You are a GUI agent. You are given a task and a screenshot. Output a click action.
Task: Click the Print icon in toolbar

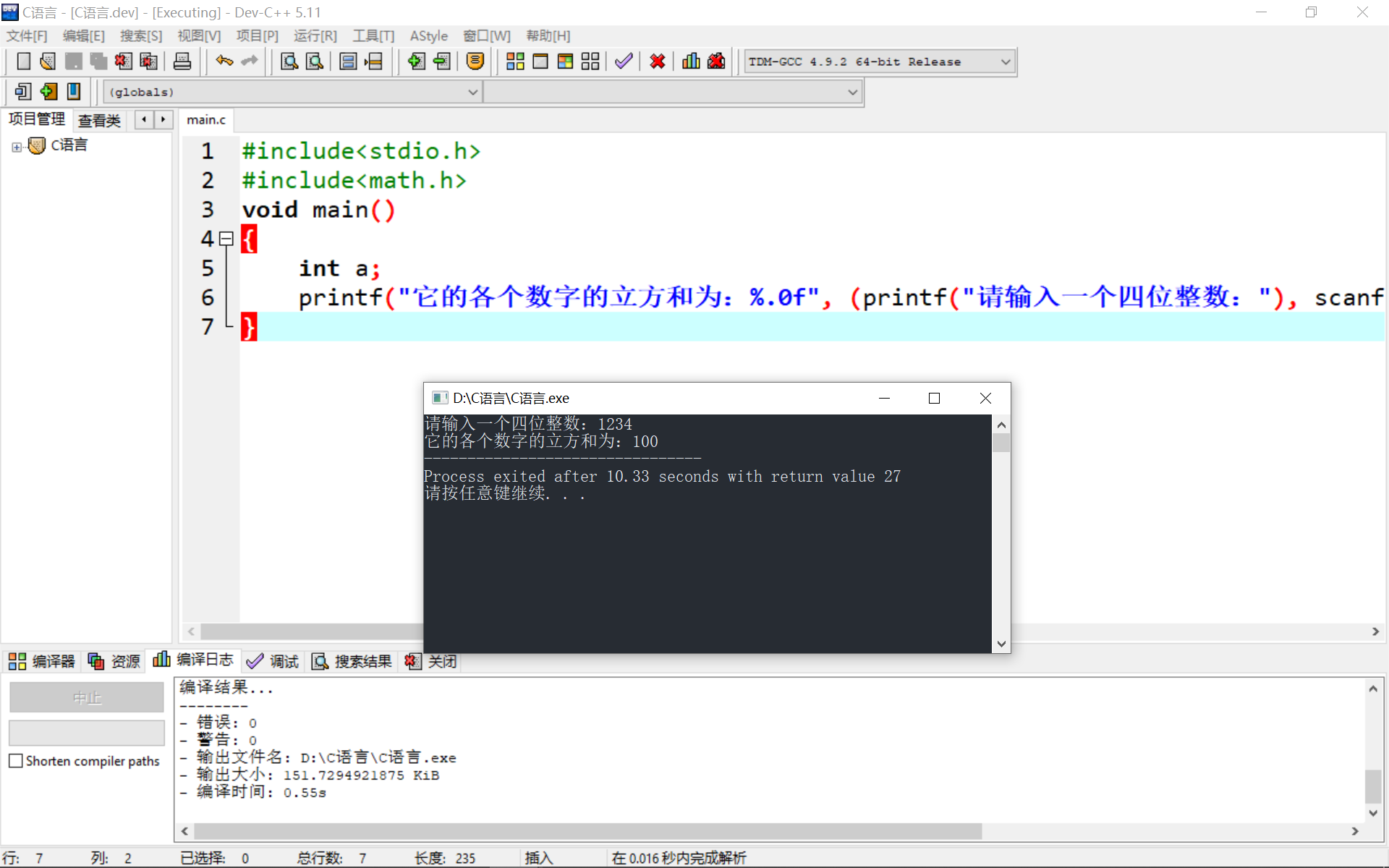coord(182,61)
